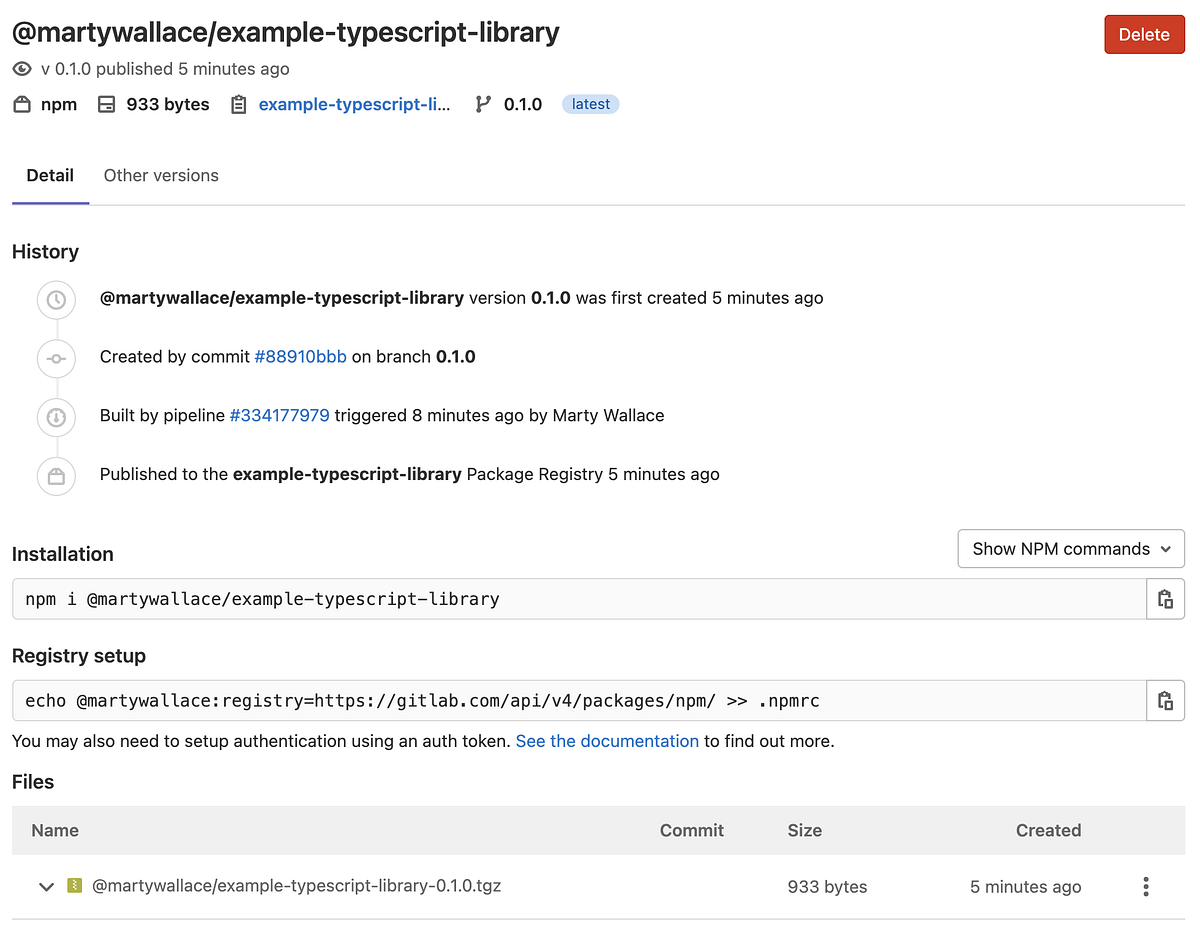Click the npm icon beside the tgz file
This screenshot has width=1200, height=932.
tap(74, 886)
